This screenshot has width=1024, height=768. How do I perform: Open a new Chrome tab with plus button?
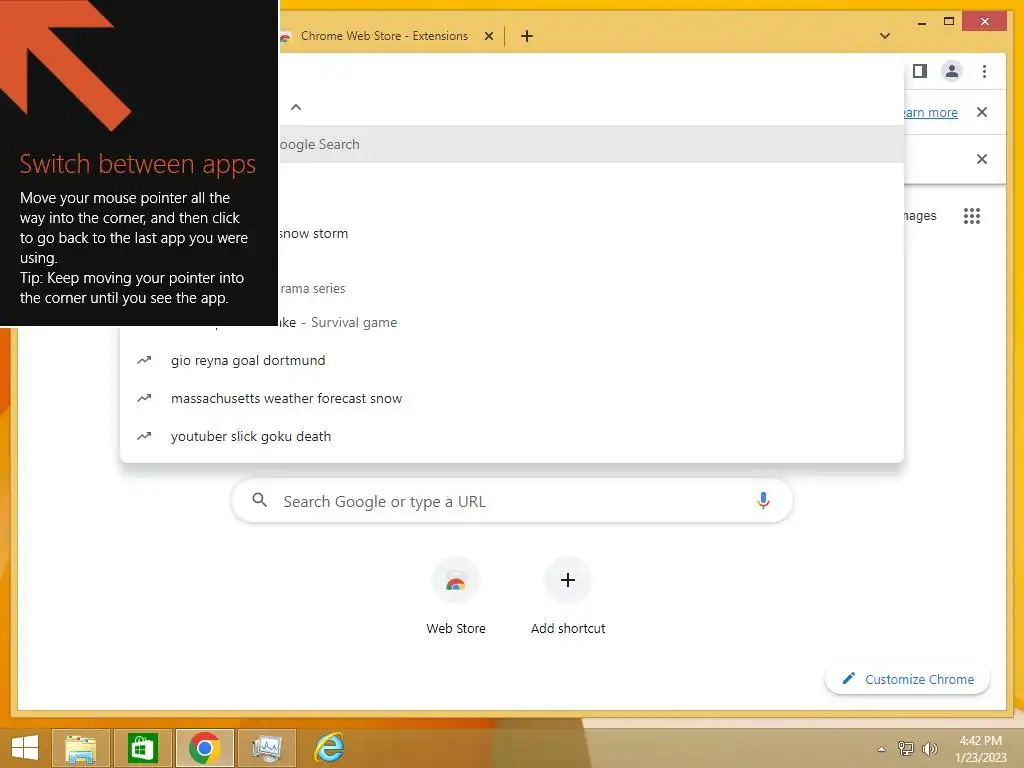click(526, 36)
